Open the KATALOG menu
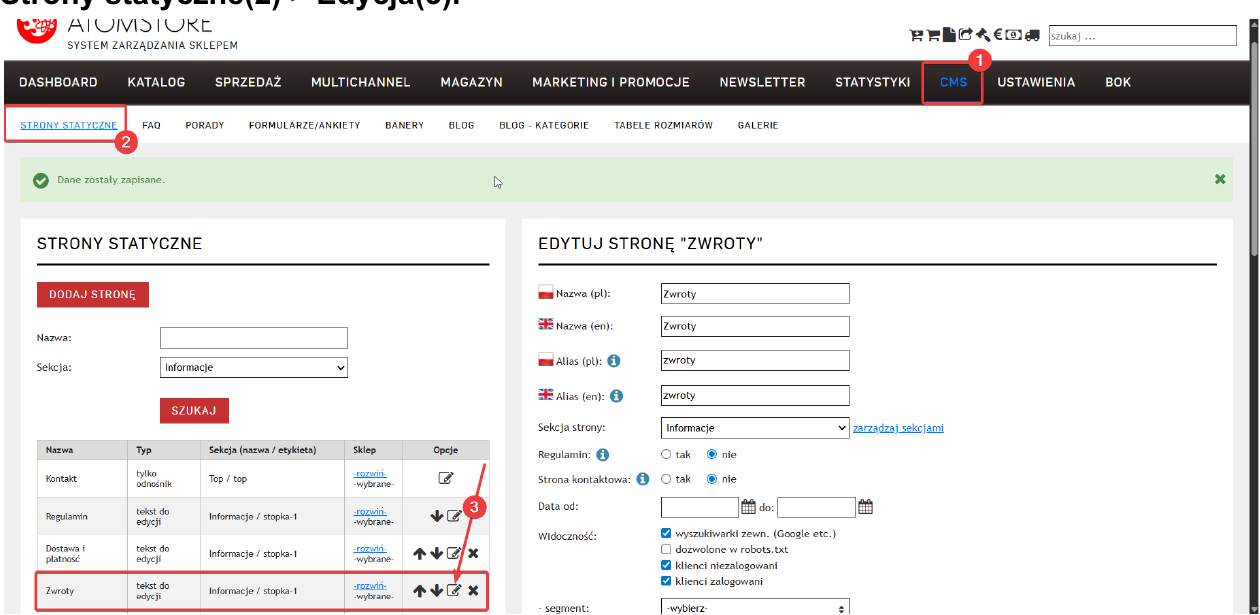The width and height of the screenshot is (1260, 615). tap(156, 82)
